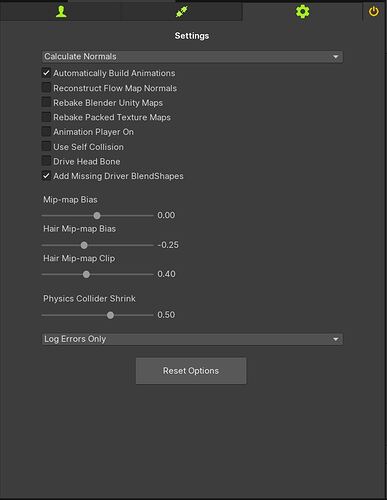
Task: Click the Mip-map Bias value 0.00
Action: [x=166, y=215]
